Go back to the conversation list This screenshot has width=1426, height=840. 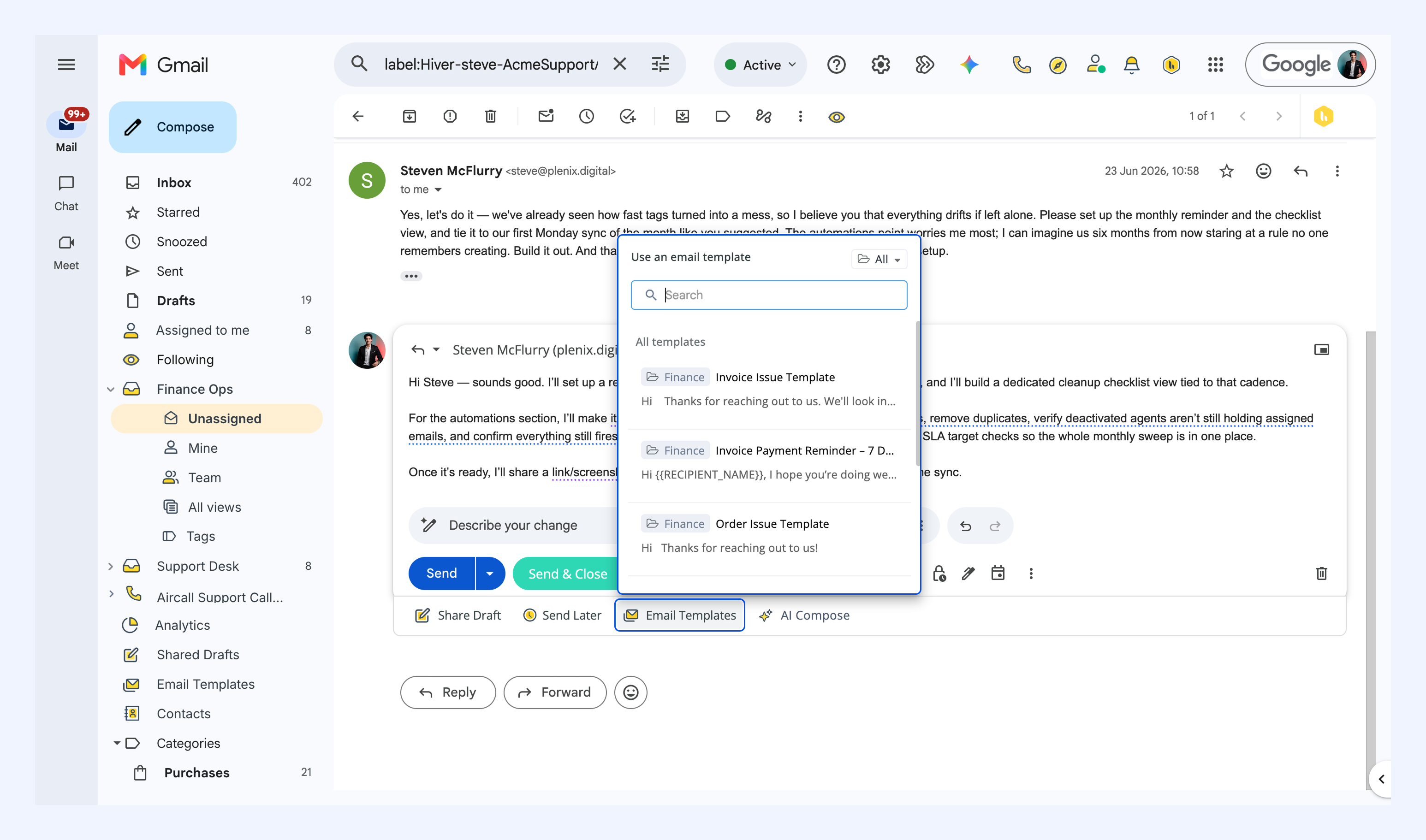(358, 116)
